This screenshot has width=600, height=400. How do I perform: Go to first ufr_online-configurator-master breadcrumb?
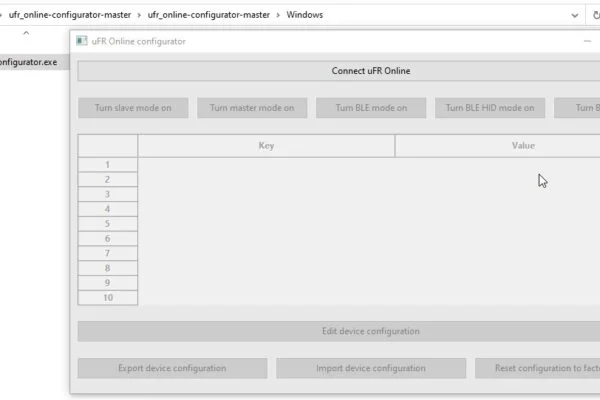[70, 15]
